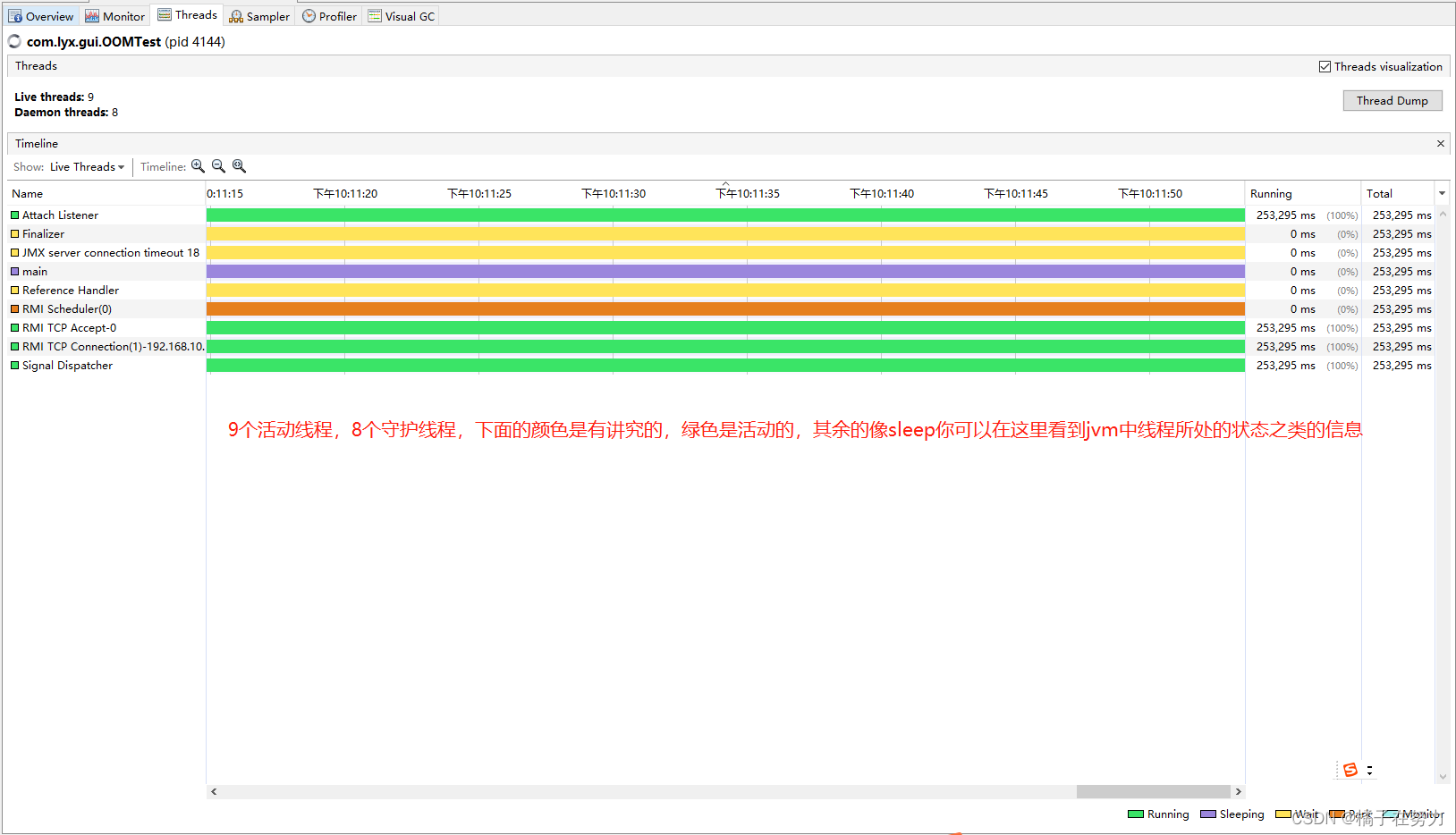1456x835 pixels.
Task: Switch to the Overview tab
Action: pos(41,16)
